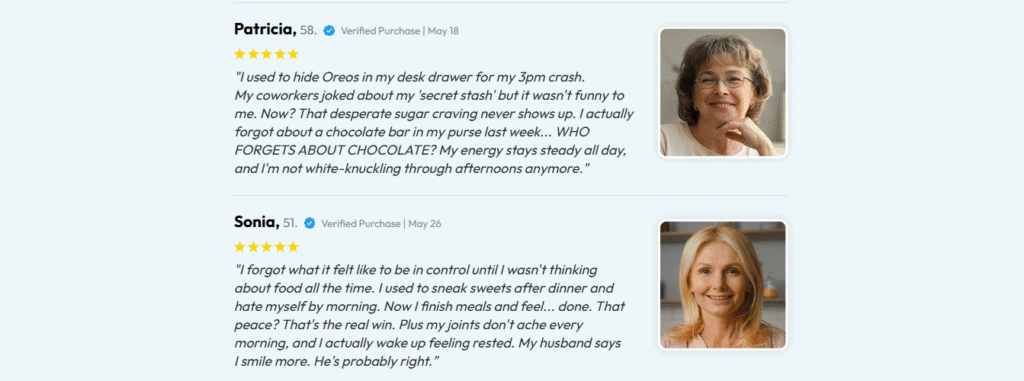Click Sonia's Verified Purchase label
The width and height of the screenshot is (1024, 381).
(x=360, y=224)
